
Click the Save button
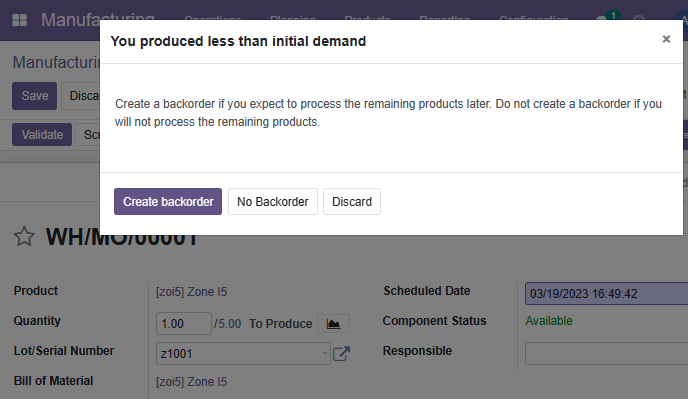tap(35, 96)
